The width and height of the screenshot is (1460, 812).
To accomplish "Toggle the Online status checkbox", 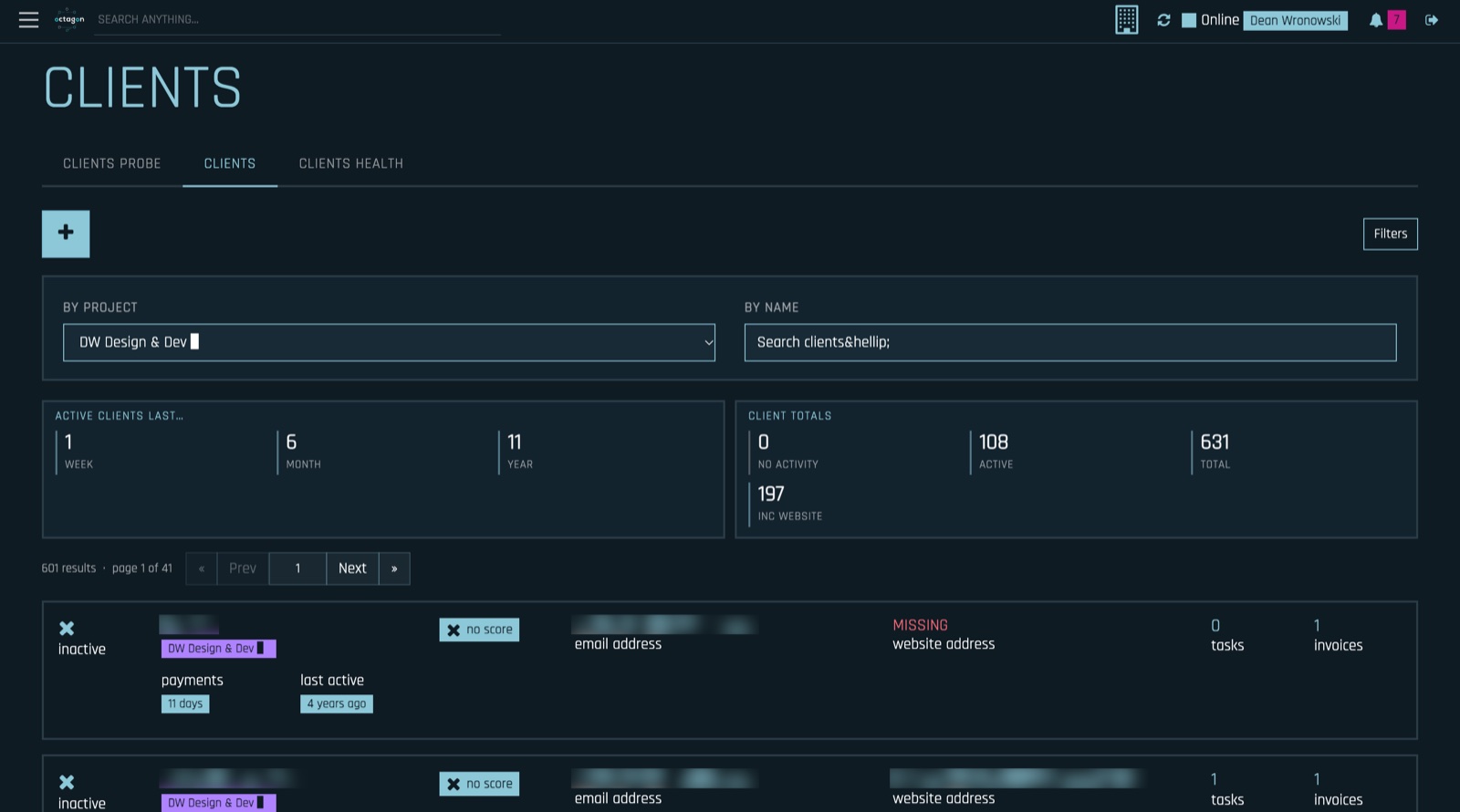I will [x=1189, y=20].
